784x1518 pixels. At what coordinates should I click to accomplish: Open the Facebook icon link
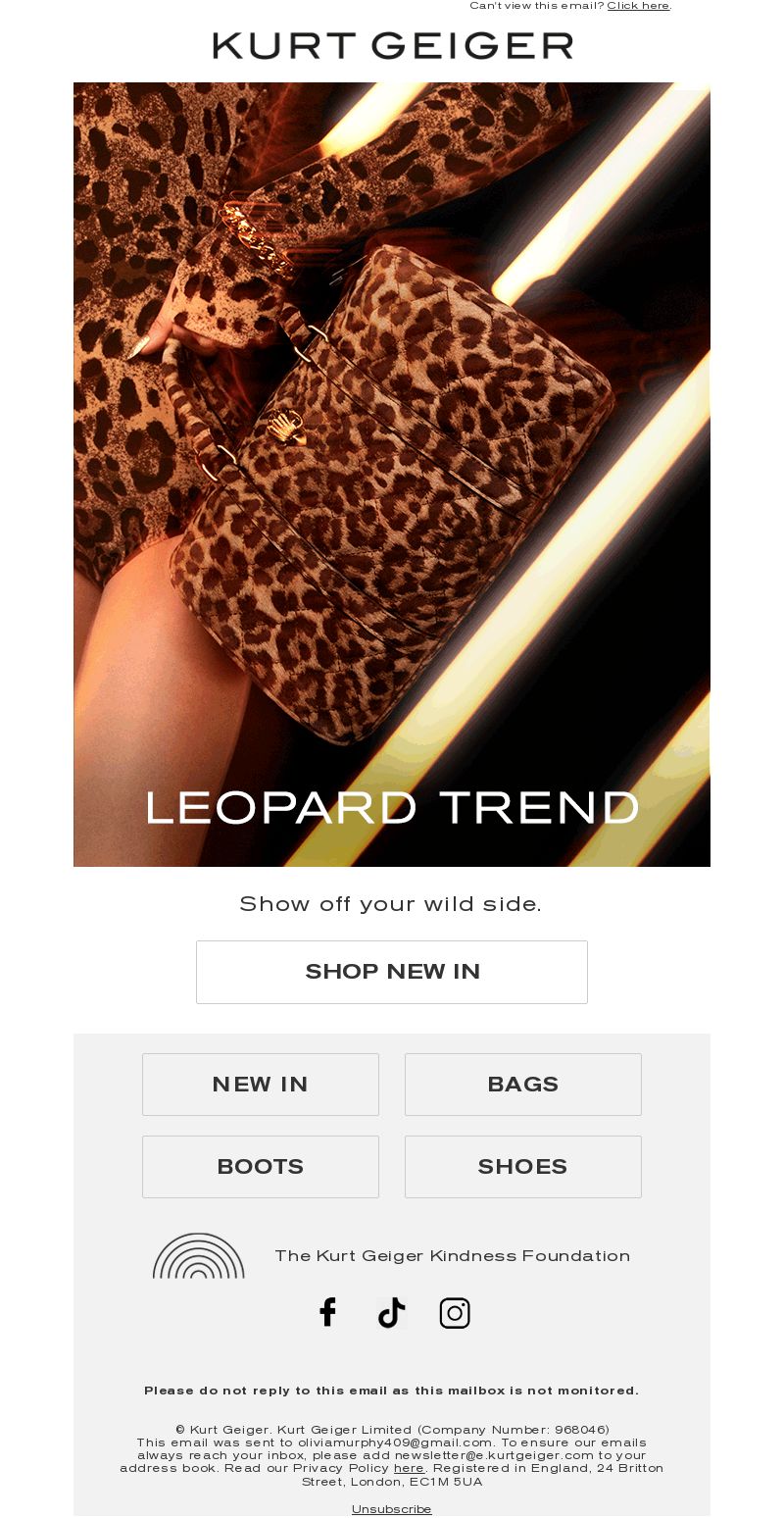328,1312
